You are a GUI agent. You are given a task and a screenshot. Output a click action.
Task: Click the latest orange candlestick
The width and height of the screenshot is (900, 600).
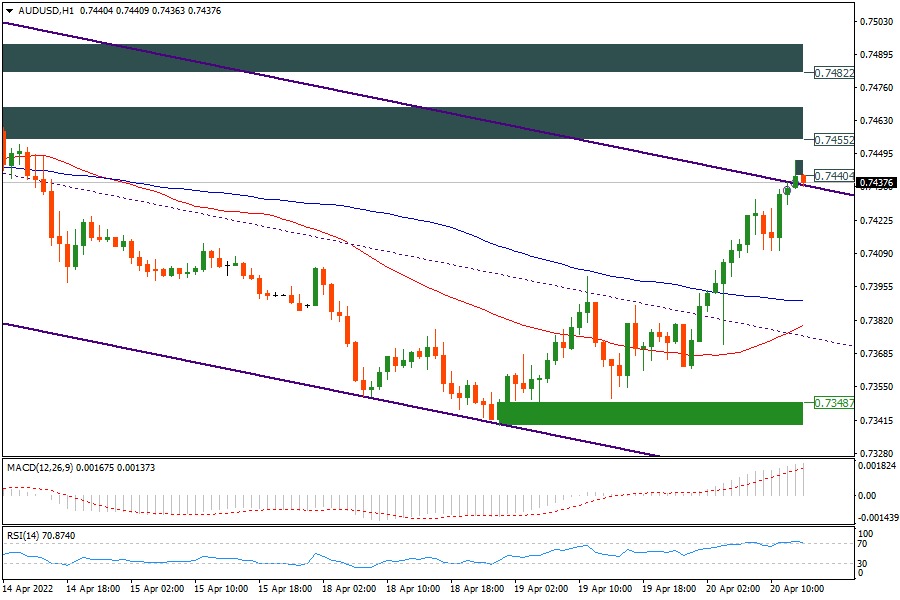803,179
